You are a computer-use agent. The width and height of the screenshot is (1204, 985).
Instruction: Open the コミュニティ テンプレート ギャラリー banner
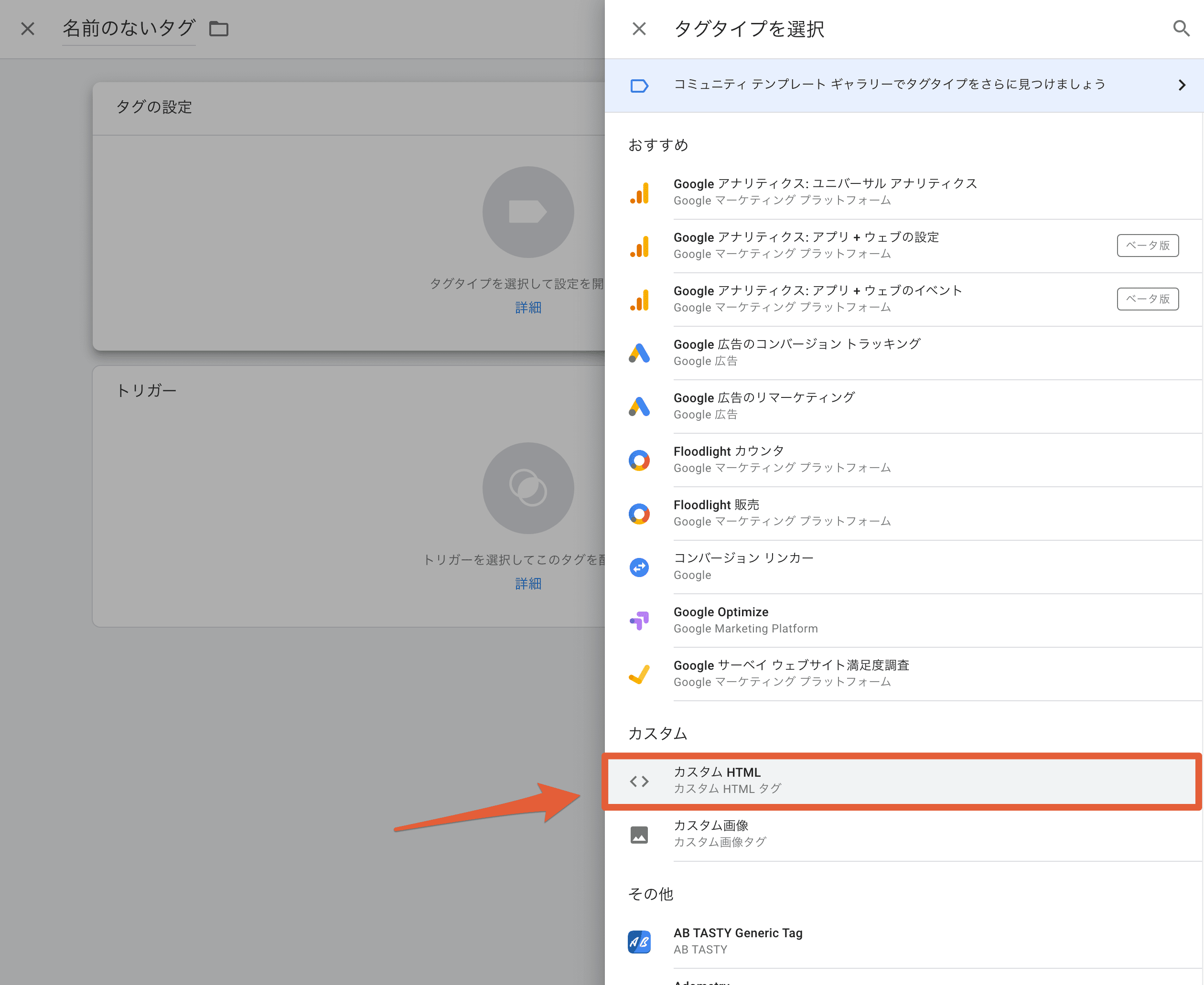[x=889, y=85]
